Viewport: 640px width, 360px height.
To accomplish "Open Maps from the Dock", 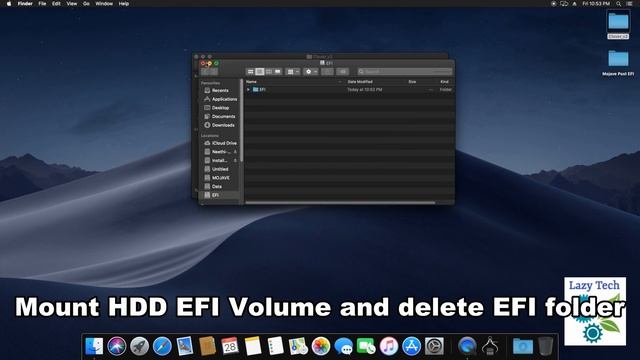I will (x=298, y=346).
